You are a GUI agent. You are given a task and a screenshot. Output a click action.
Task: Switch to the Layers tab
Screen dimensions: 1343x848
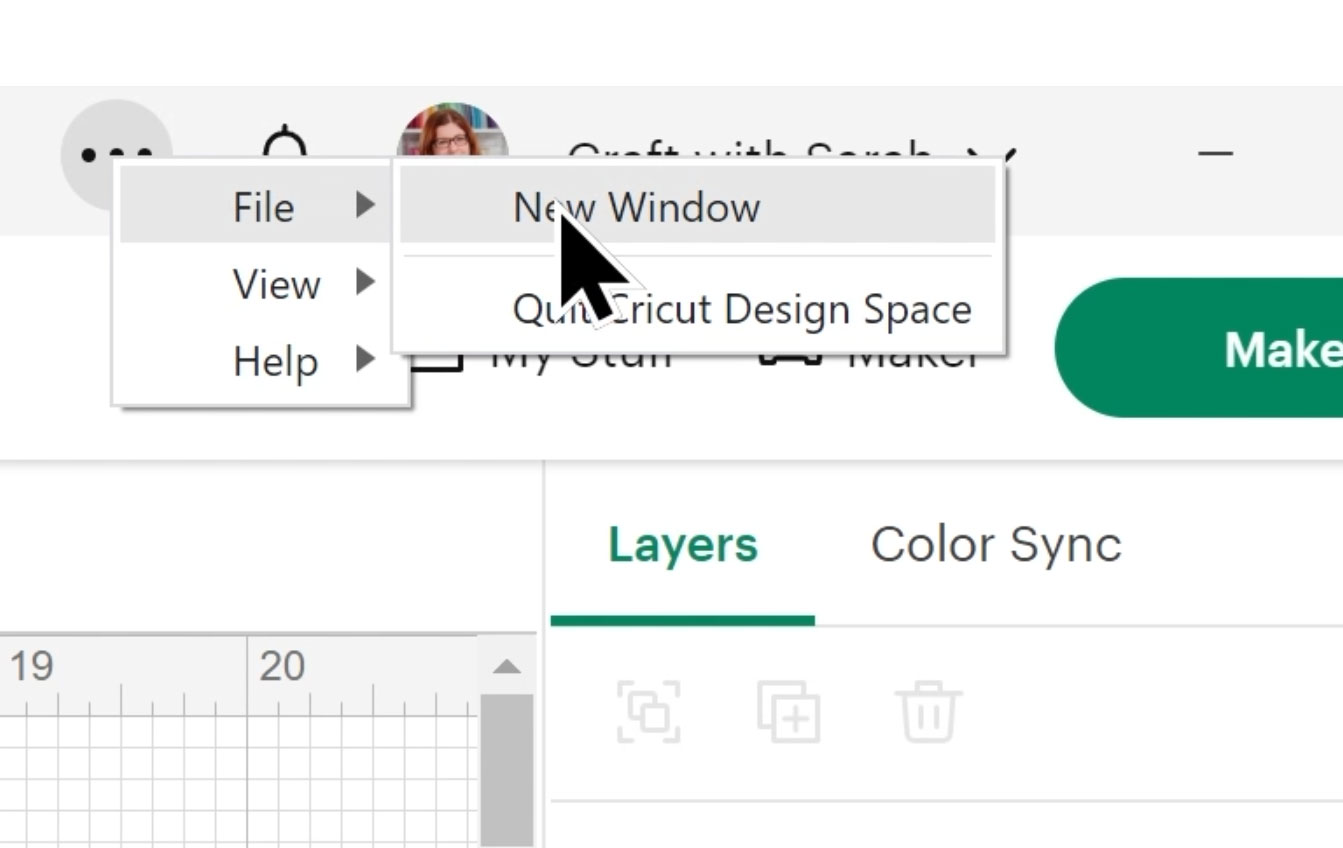tap(683, 545)
